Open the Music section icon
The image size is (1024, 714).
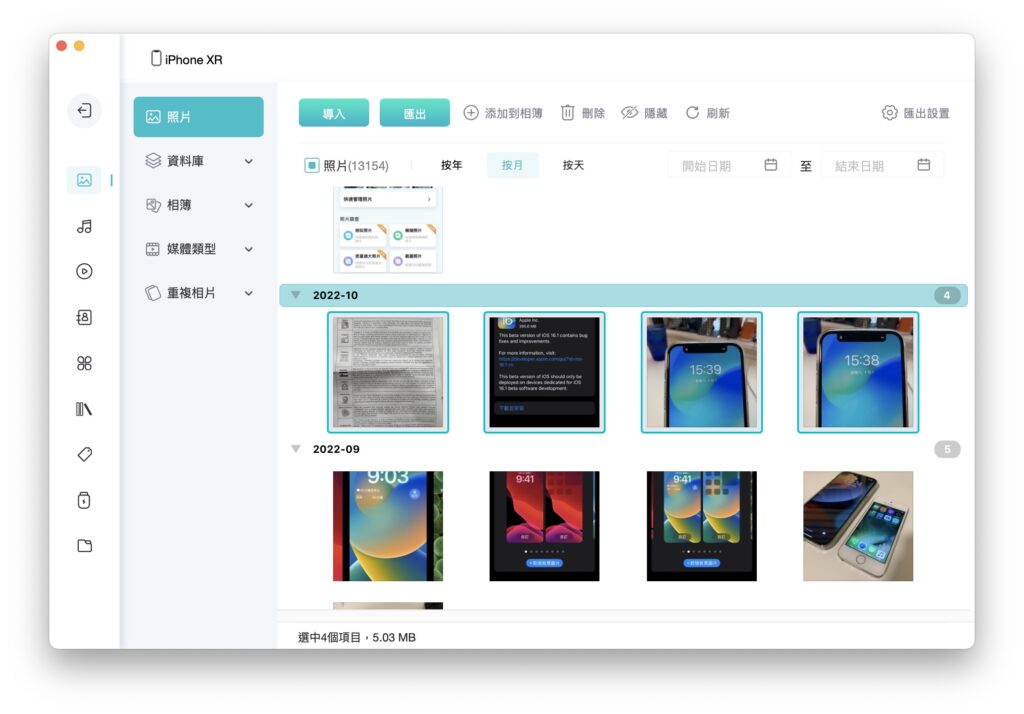click(x=84, y=226)
